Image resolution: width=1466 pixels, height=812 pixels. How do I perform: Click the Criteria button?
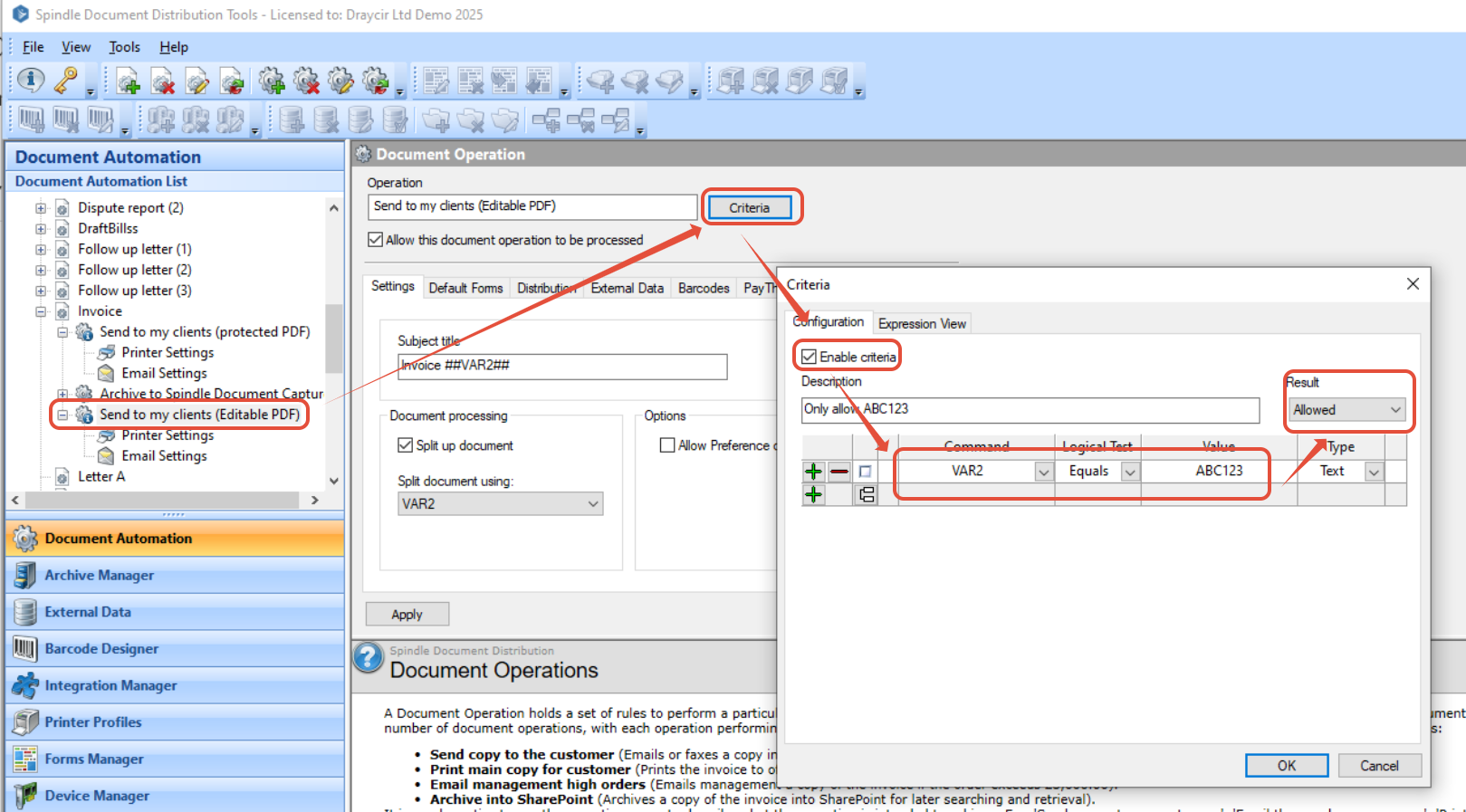point(750,207)
